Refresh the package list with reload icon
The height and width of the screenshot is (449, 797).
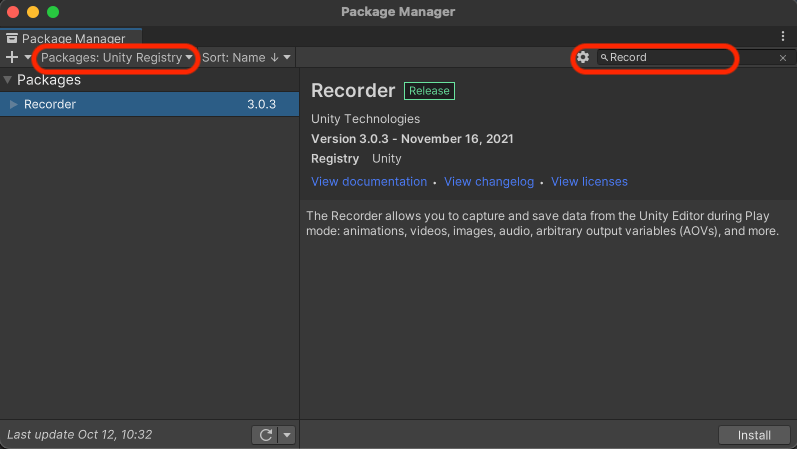tap(265, 435)
